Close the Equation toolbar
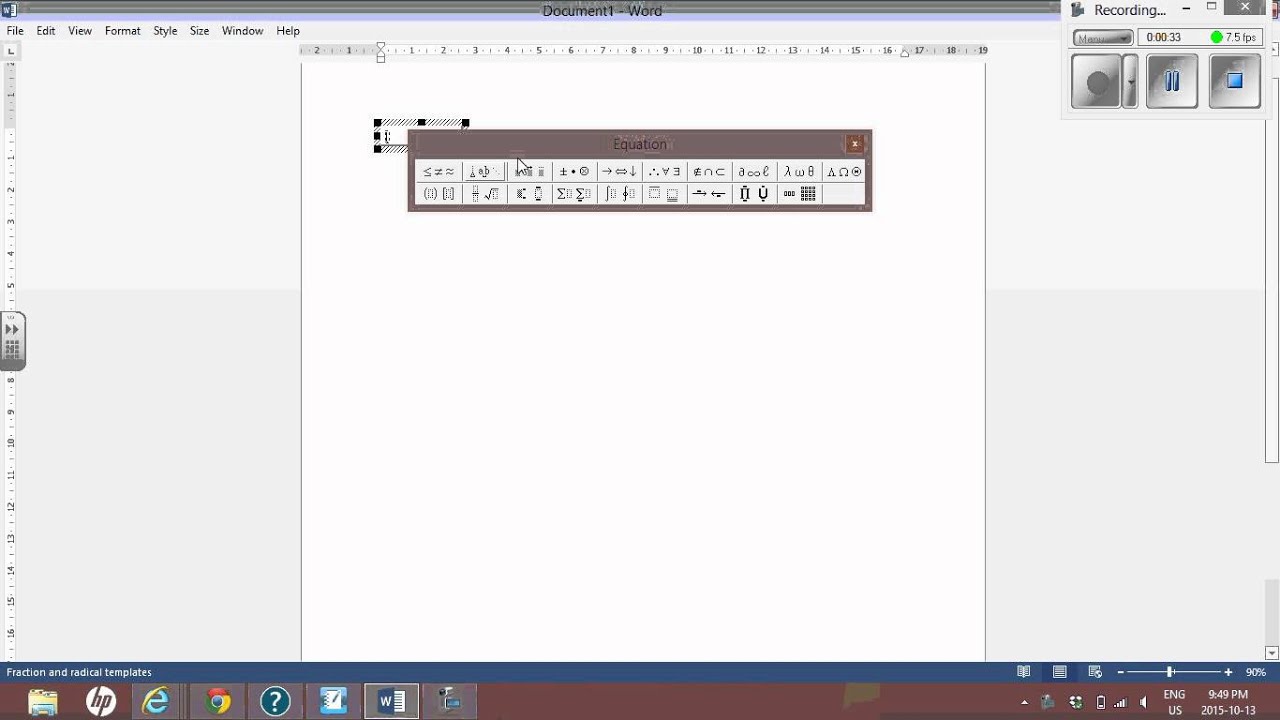 855,144
